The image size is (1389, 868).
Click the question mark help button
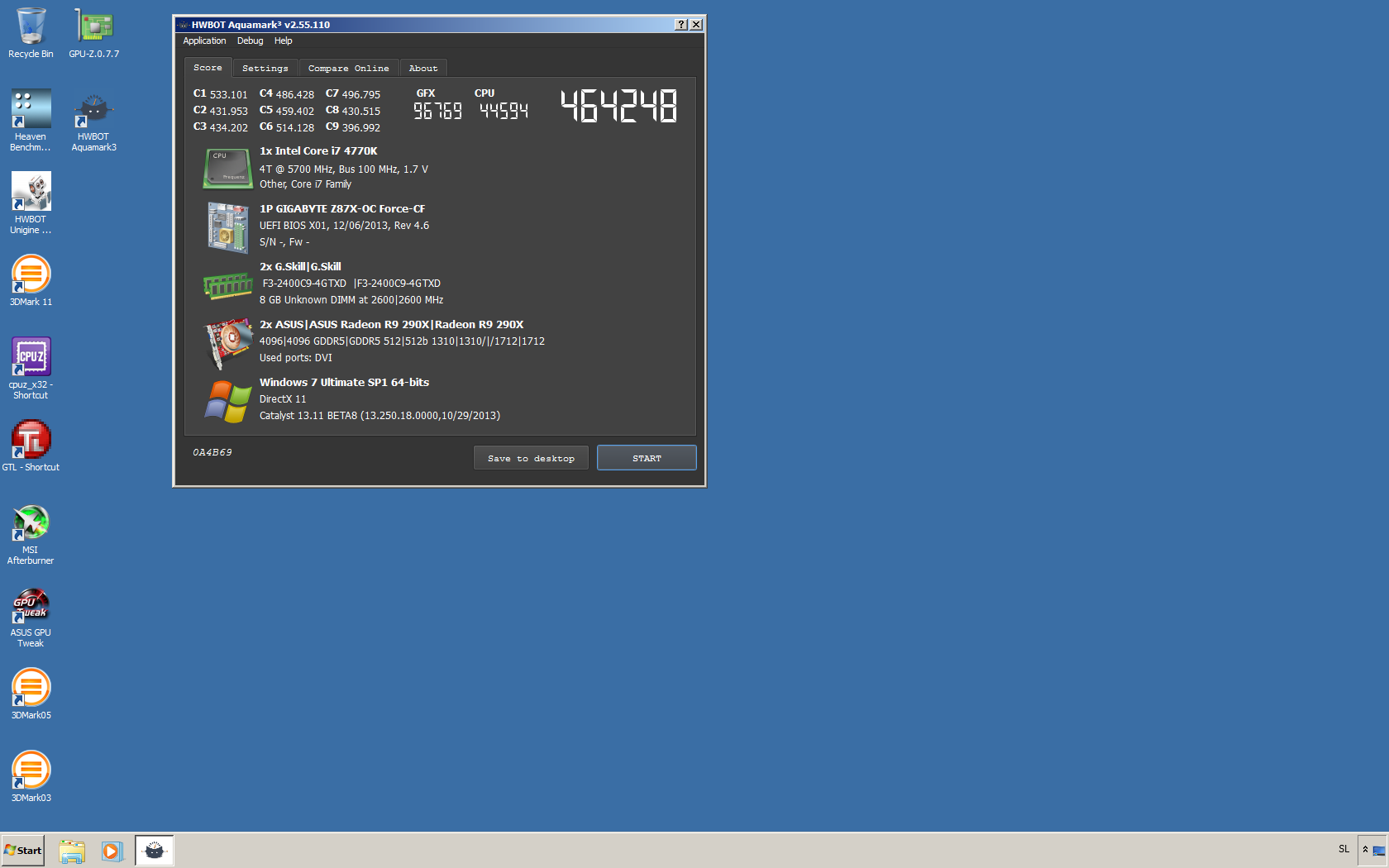(680, 25)
